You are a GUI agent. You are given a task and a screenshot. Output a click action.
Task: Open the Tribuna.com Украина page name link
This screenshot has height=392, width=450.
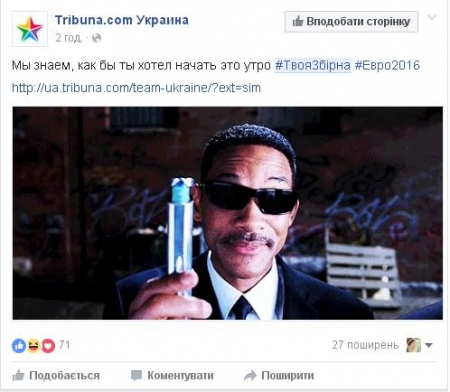122,20
